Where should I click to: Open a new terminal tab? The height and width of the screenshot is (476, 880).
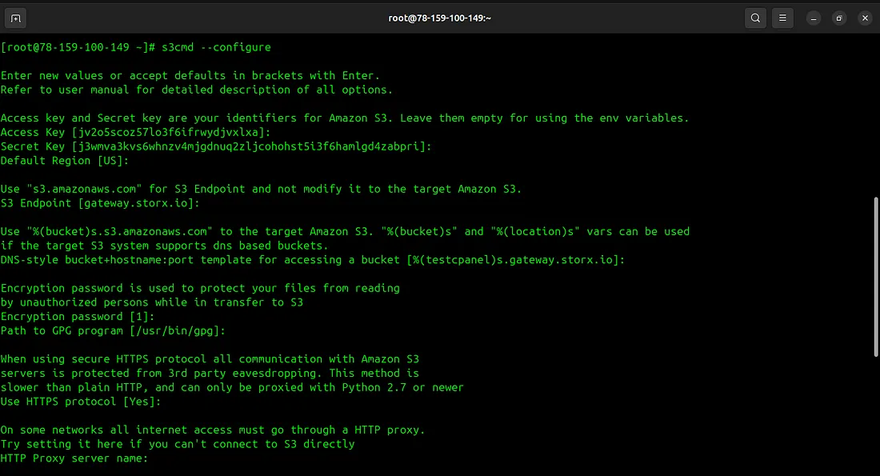(x=19, y=18)
